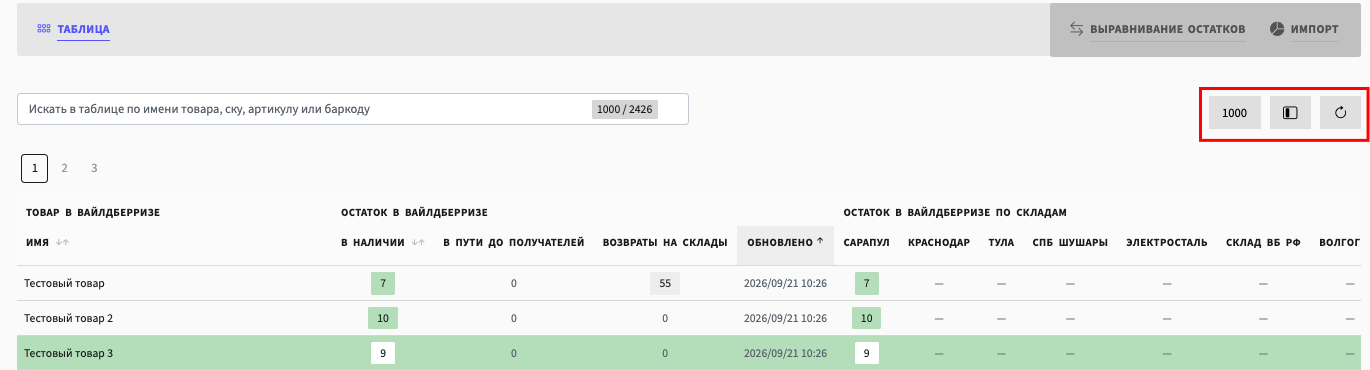Click the returns value 55 badge
Viewport: 1370px width, 370px height.
coord(665,283)
